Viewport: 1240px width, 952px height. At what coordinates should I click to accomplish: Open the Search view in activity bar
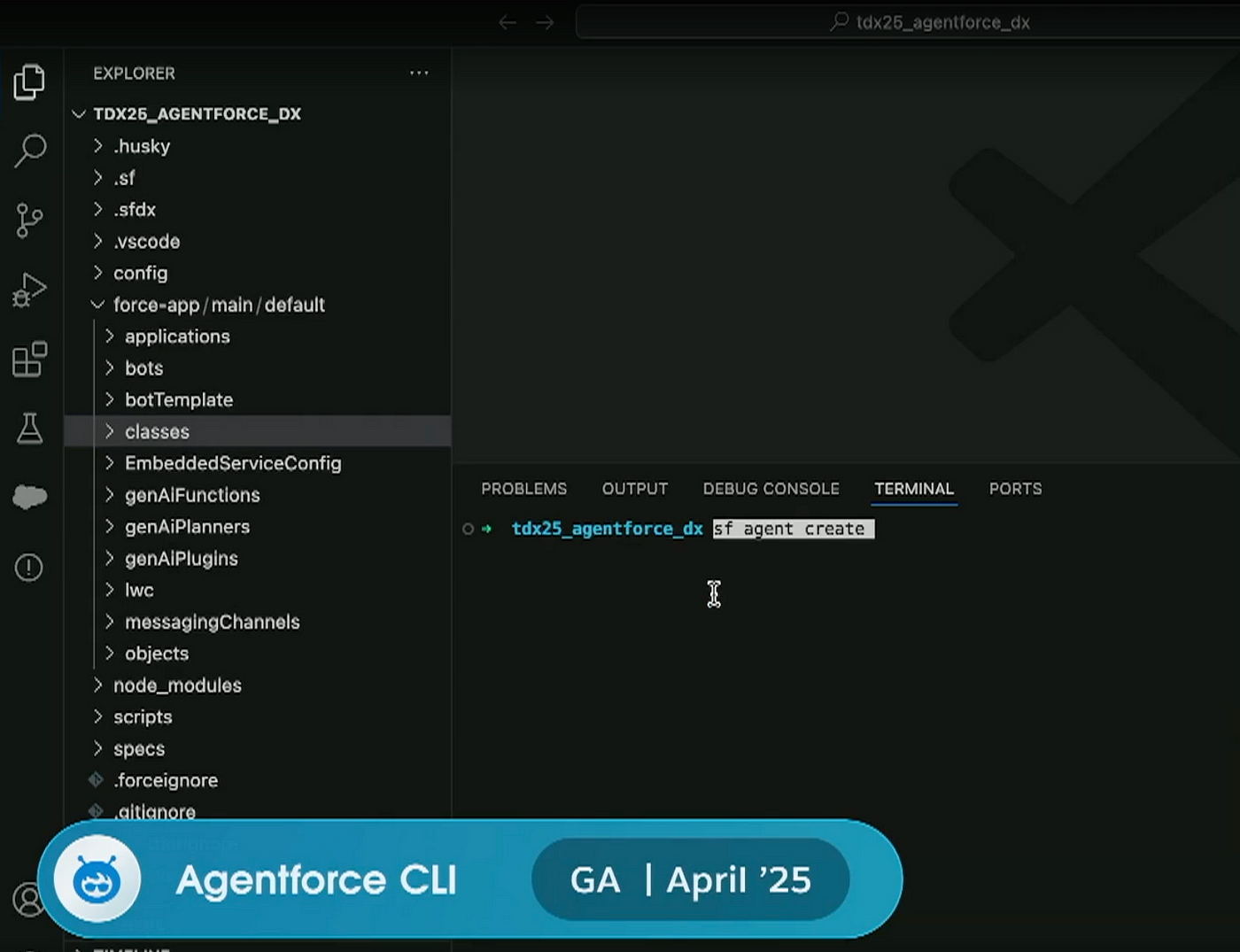coord(29,151)
